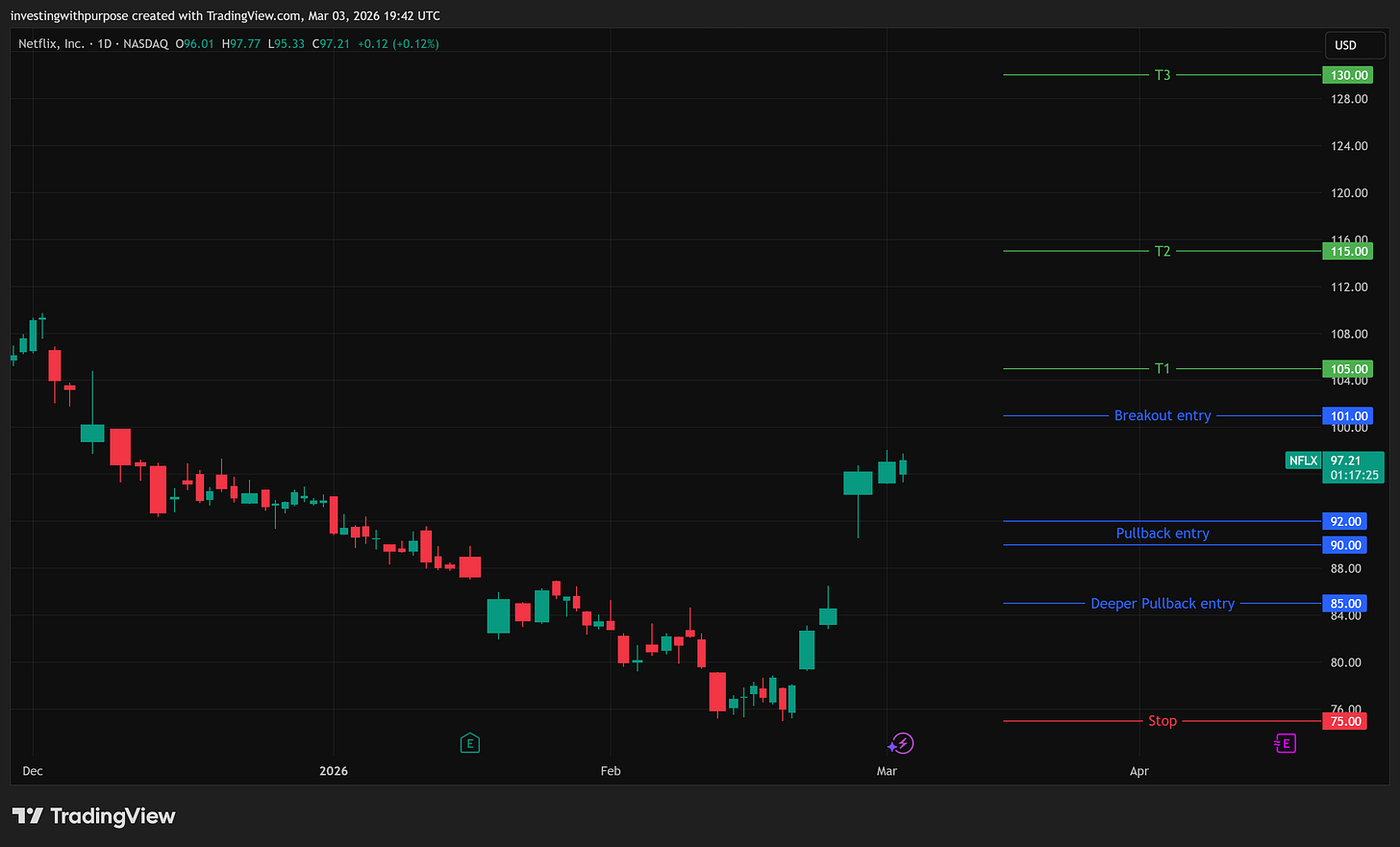Viewport: 1400px width, 847px height.
Task: Click the 85.00 blue price tag
Action: click(1346, 604)
